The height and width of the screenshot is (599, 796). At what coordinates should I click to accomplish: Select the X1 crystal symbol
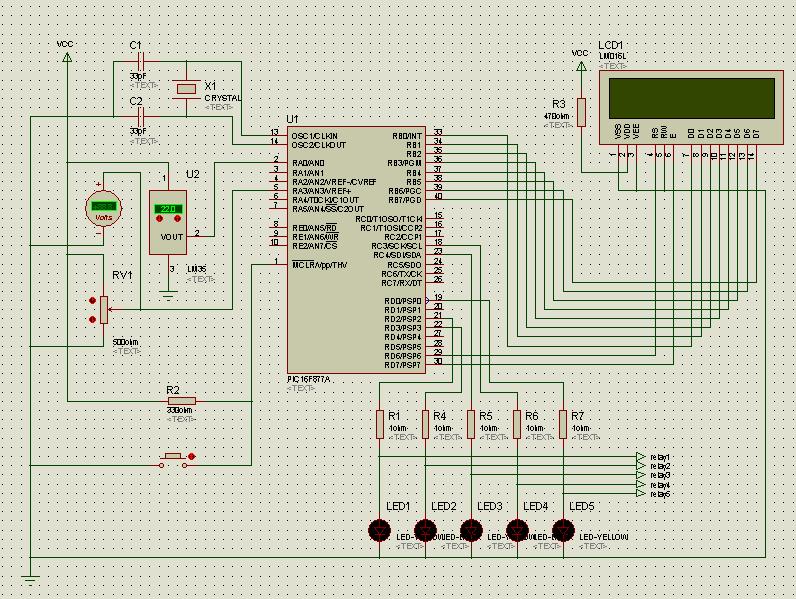(186, 89)
